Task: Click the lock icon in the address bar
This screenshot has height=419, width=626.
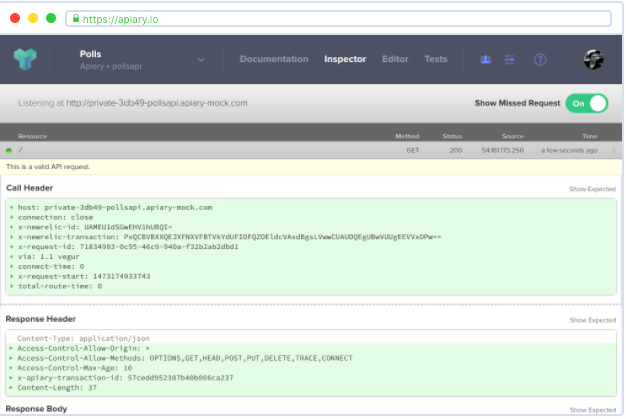Action: pos(75,18)
